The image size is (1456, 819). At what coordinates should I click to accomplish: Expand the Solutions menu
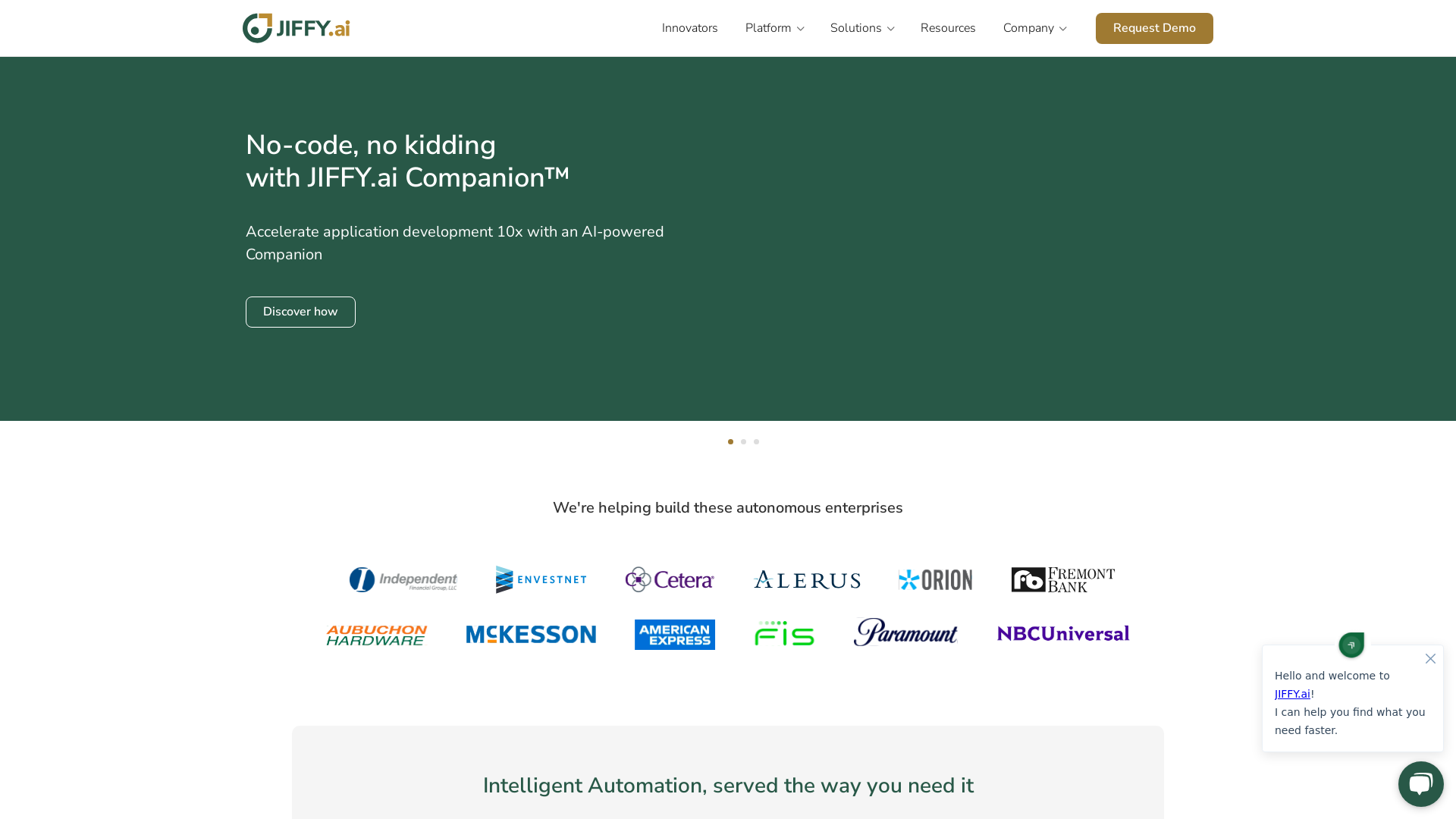tap(862, 28)
